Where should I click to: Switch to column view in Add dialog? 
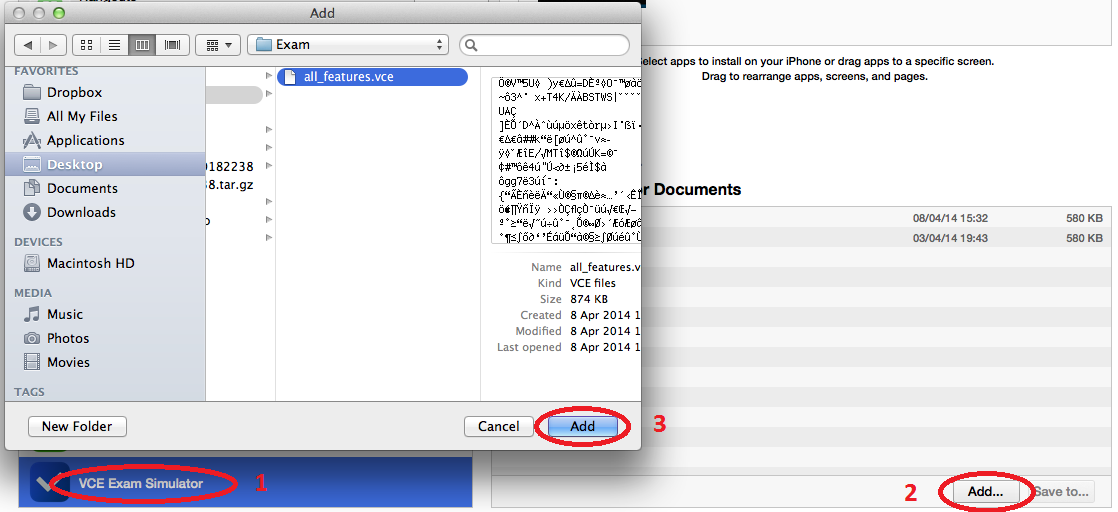pos(142,45)
